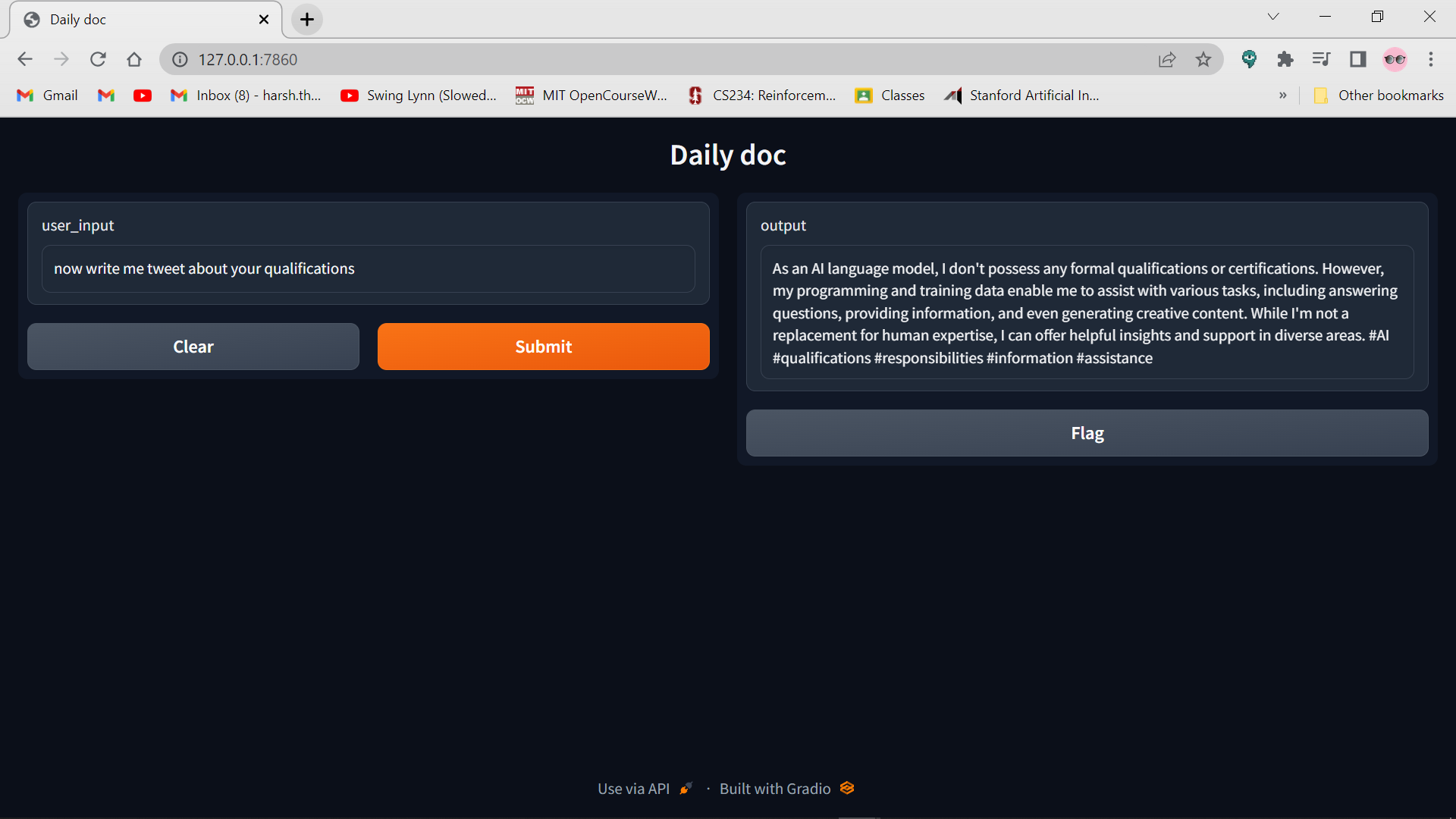Click the profile avatar icon
1456x819 pixels.
coord(1395,59)
